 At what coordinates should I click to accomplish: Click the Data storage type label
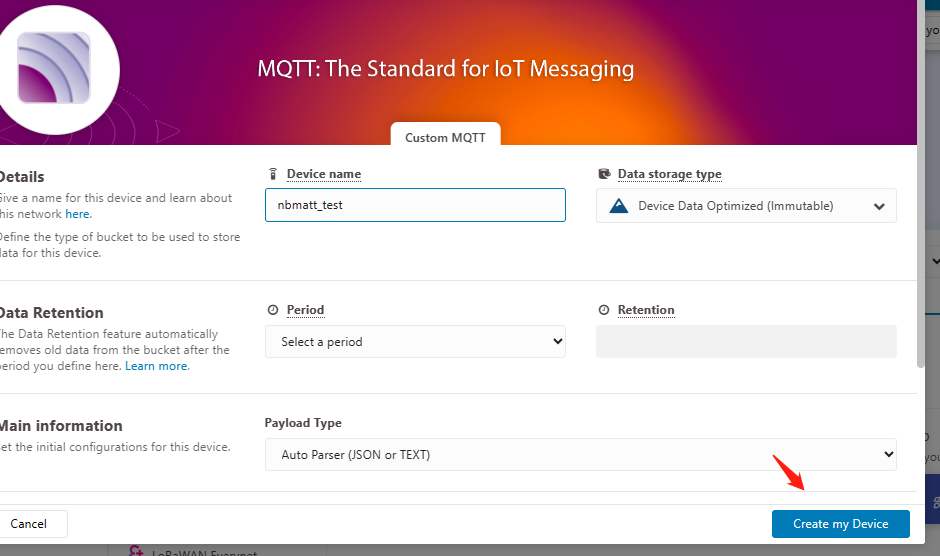click(670, 174)
